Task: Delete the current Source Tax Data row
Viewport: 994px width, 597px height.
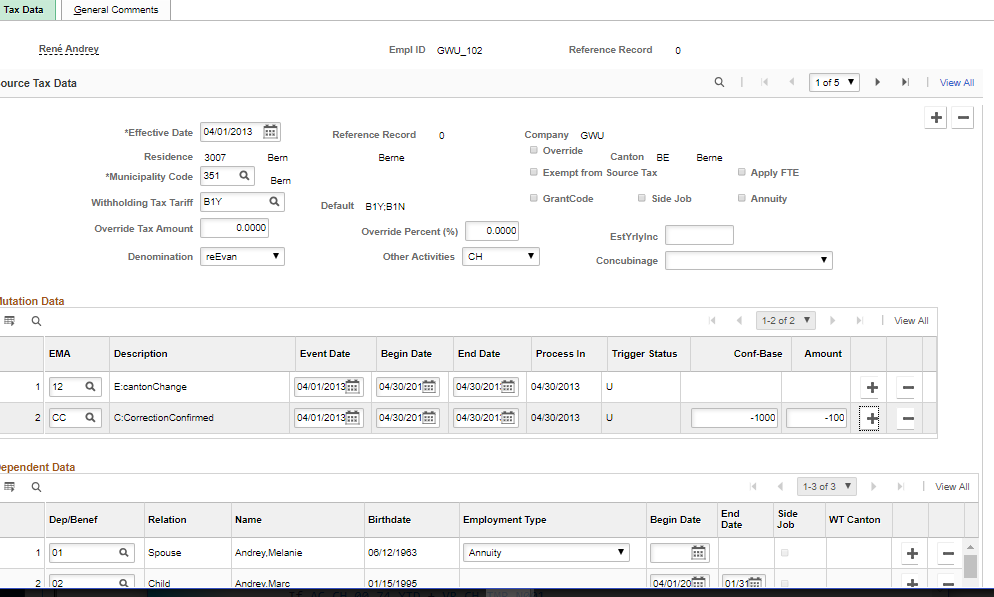Action: (x=963, y=118)
